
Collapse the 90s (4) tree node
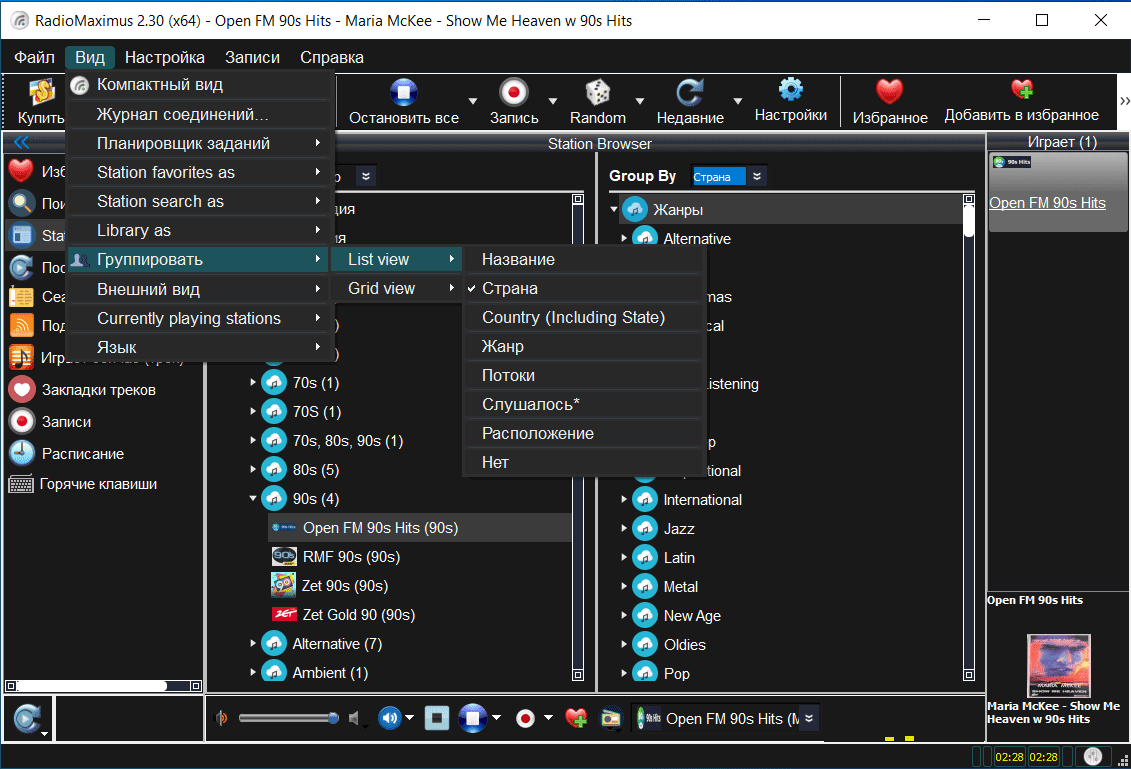pyautogui.click(x=253, y=498)
